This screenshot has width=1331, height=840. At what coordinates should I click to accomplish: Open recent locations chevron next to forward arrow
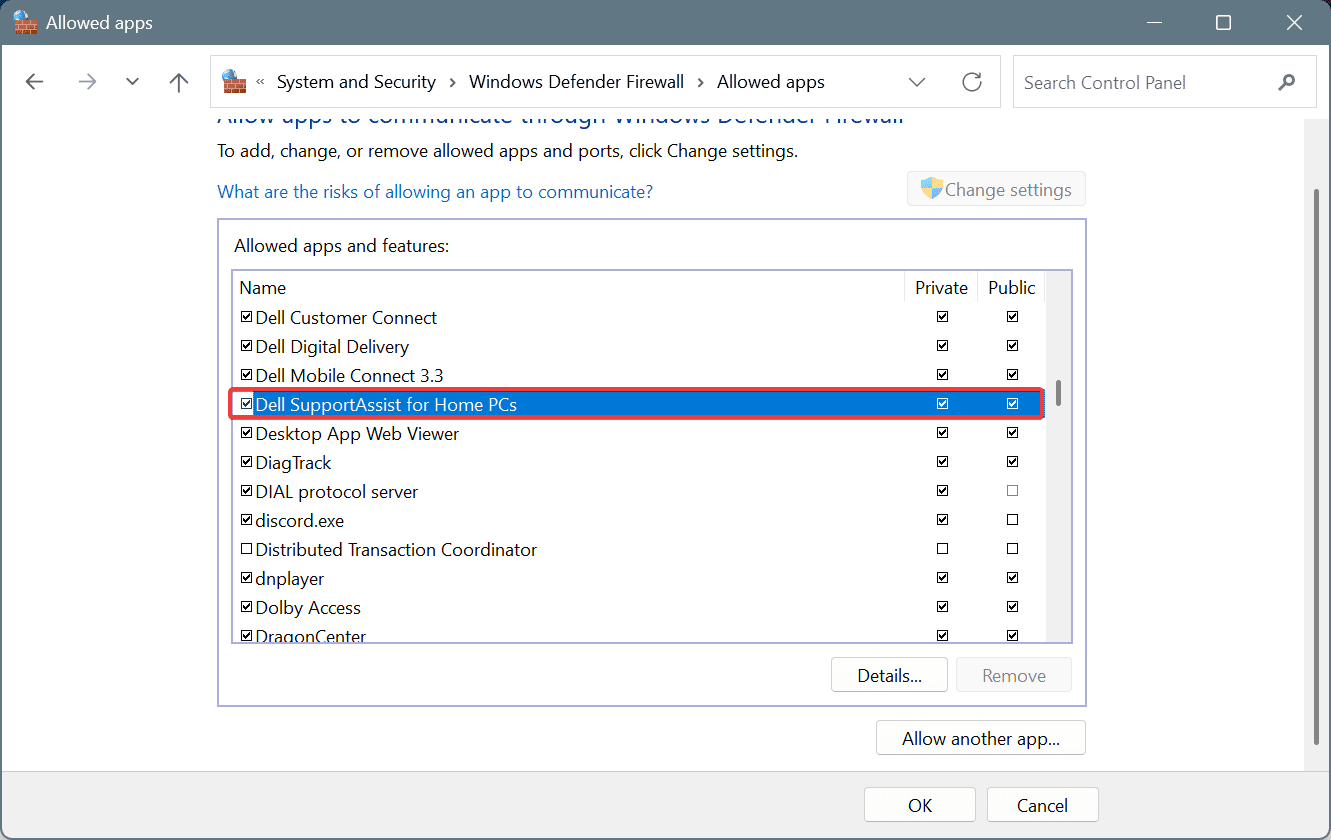[132, 82]
